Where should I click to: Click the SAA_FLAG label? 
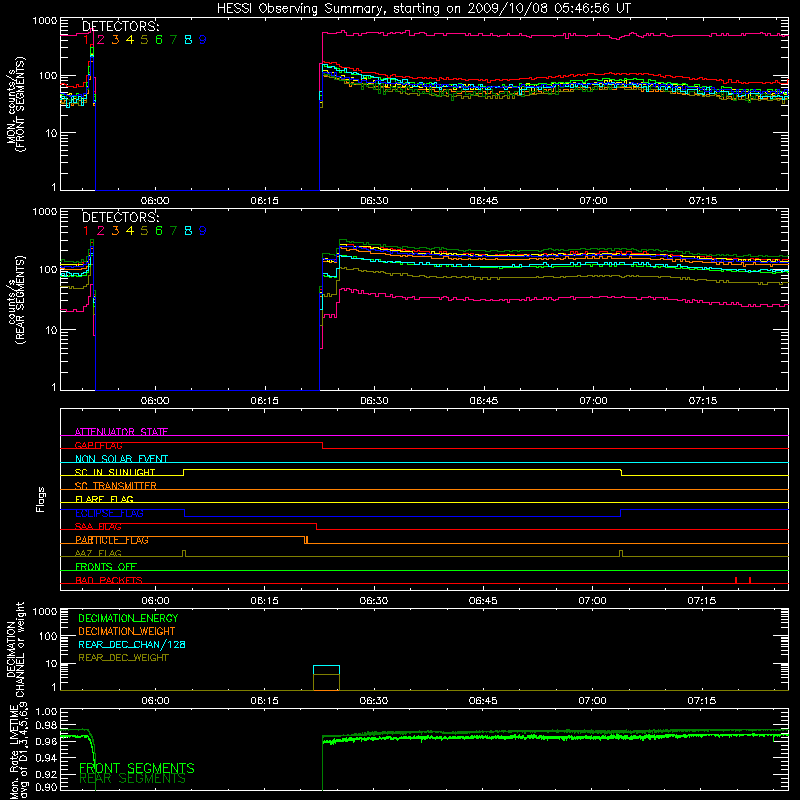[x=98, y=526]
